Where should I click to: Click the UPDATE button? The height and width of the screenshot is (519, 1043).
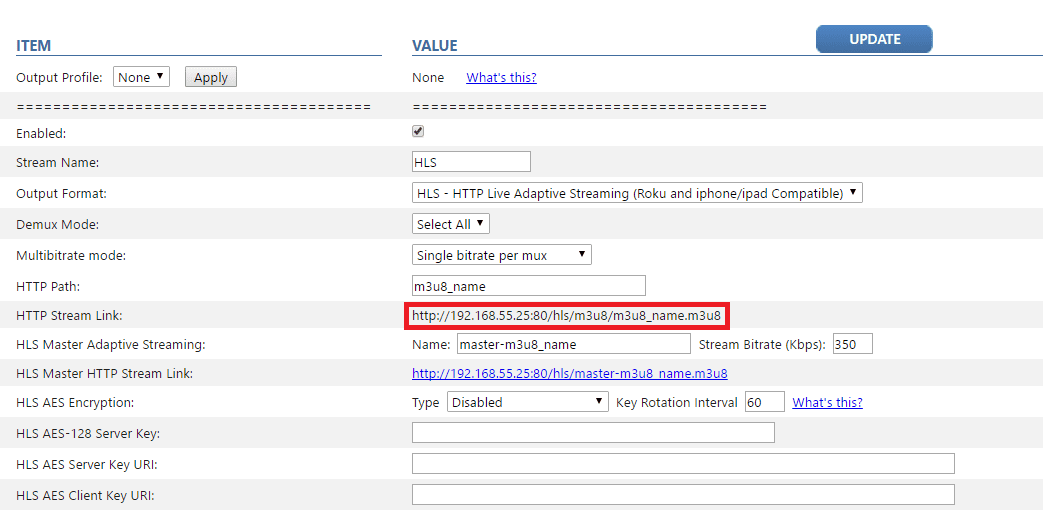874,39
